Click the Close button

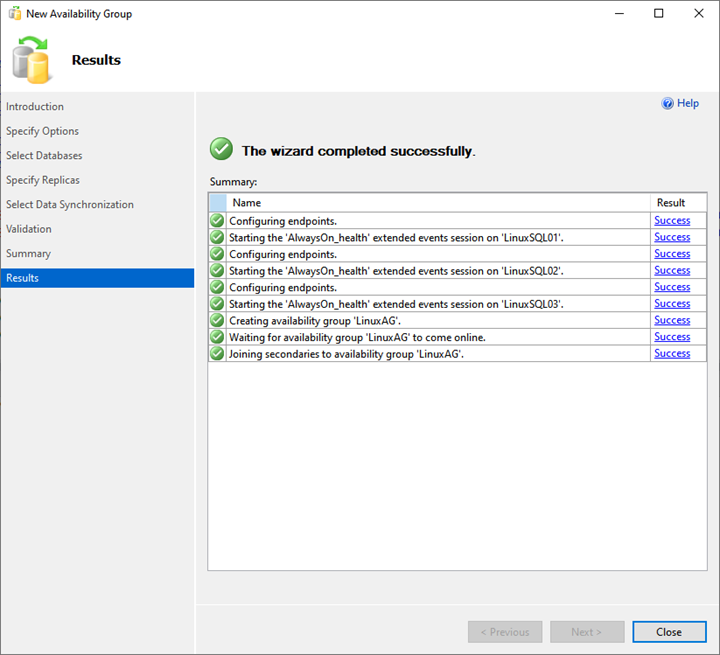[x=669, y=632]
